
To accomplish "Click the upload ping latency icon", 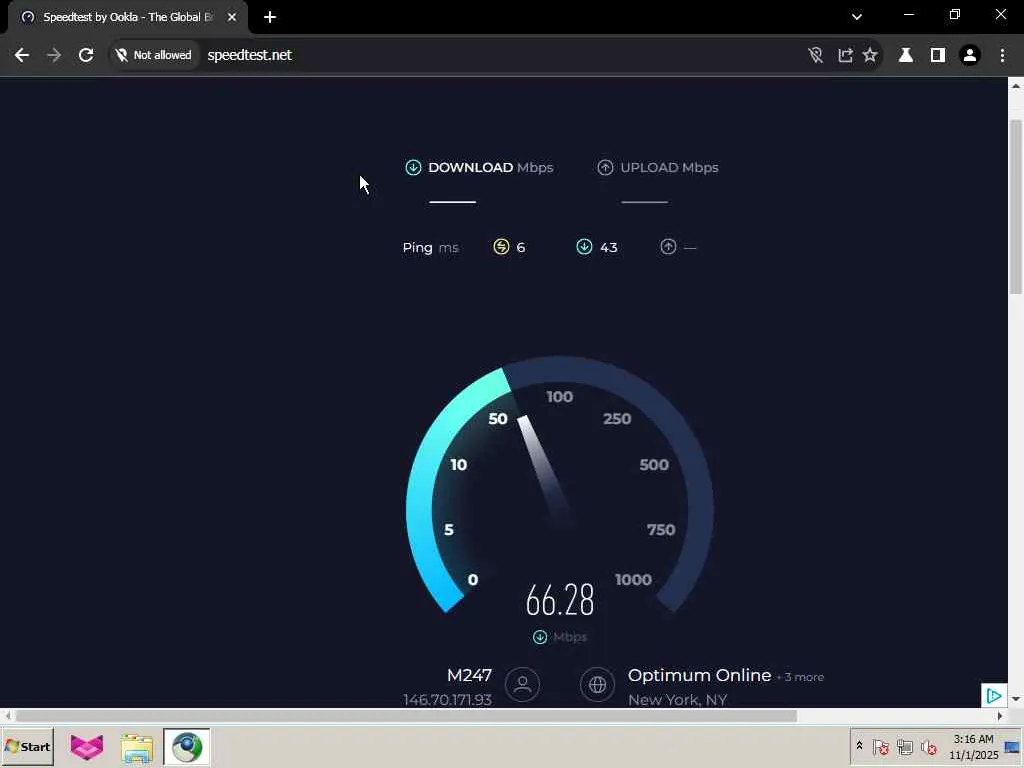I will pos(668,247).
